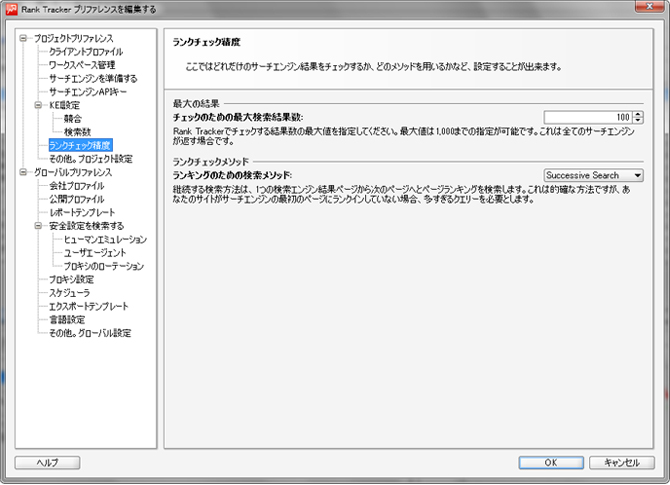Viewport: 670px width, 485px height.
Task: Select ワークスペース管理 in the tree
Action: (x=82, y=65)
